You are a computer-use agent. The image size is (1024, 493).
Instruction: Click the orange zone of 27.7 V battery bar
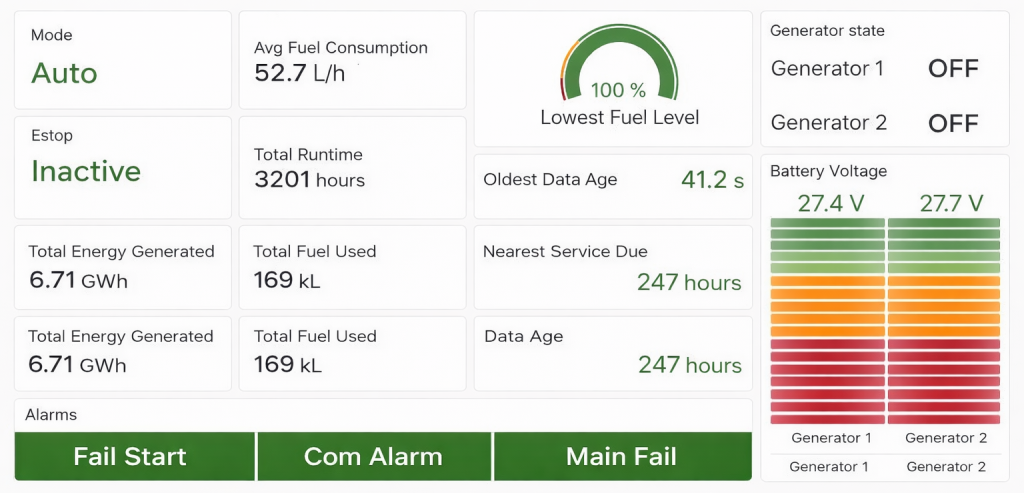click(x=943, y=307)
